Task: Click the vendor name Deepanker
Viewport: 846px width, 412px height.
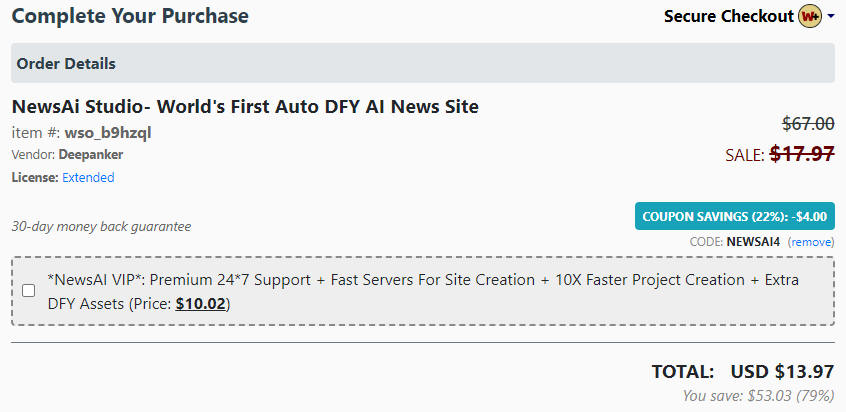Action: tap(91, 155)
